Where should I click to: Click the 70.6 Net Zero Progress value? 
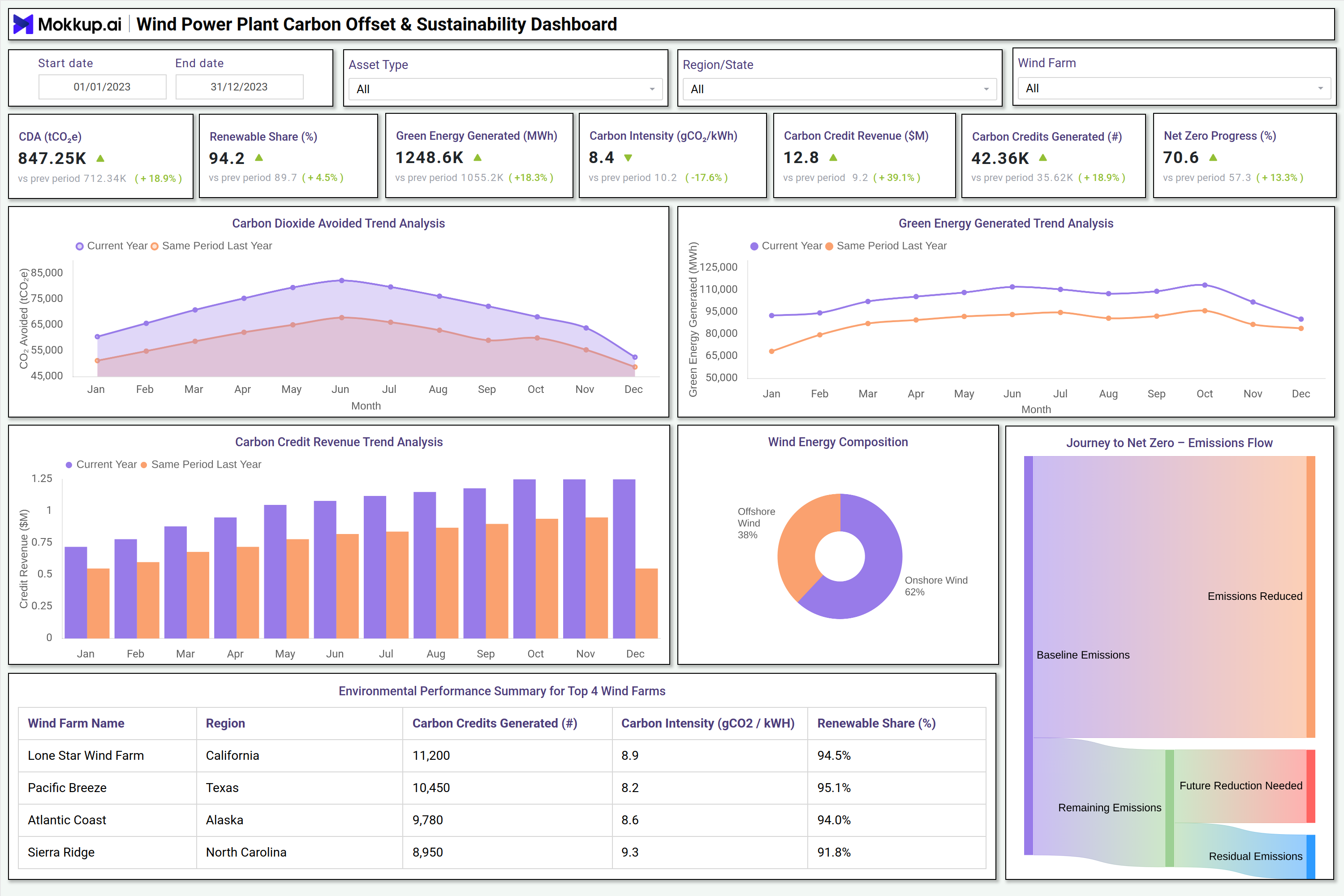(1180, 157)
